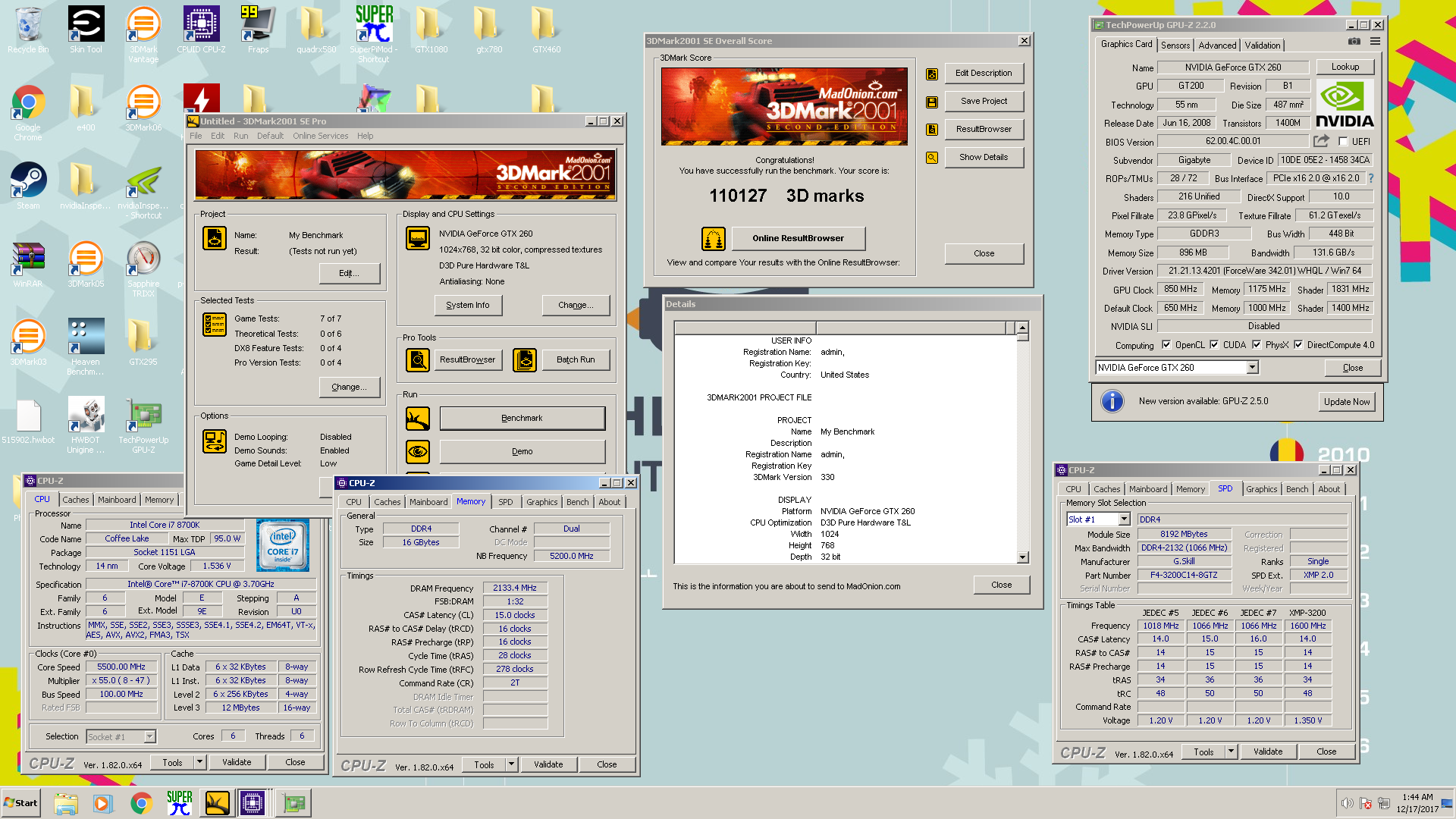Expand Tools dropdown arrow in SPD CPU-Z window
This screenshot has height=819, width=1456.
[1231, 752]
